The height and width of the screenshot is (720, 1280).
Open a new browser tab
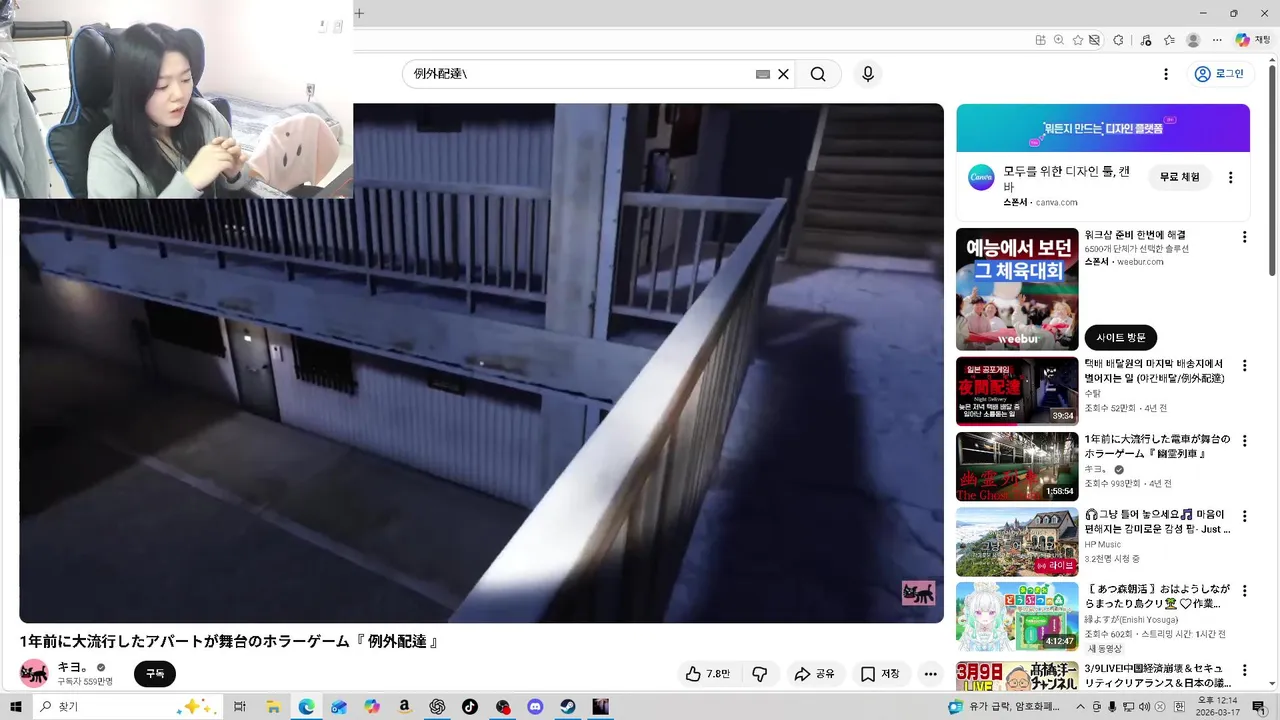(x=360, y=13)
